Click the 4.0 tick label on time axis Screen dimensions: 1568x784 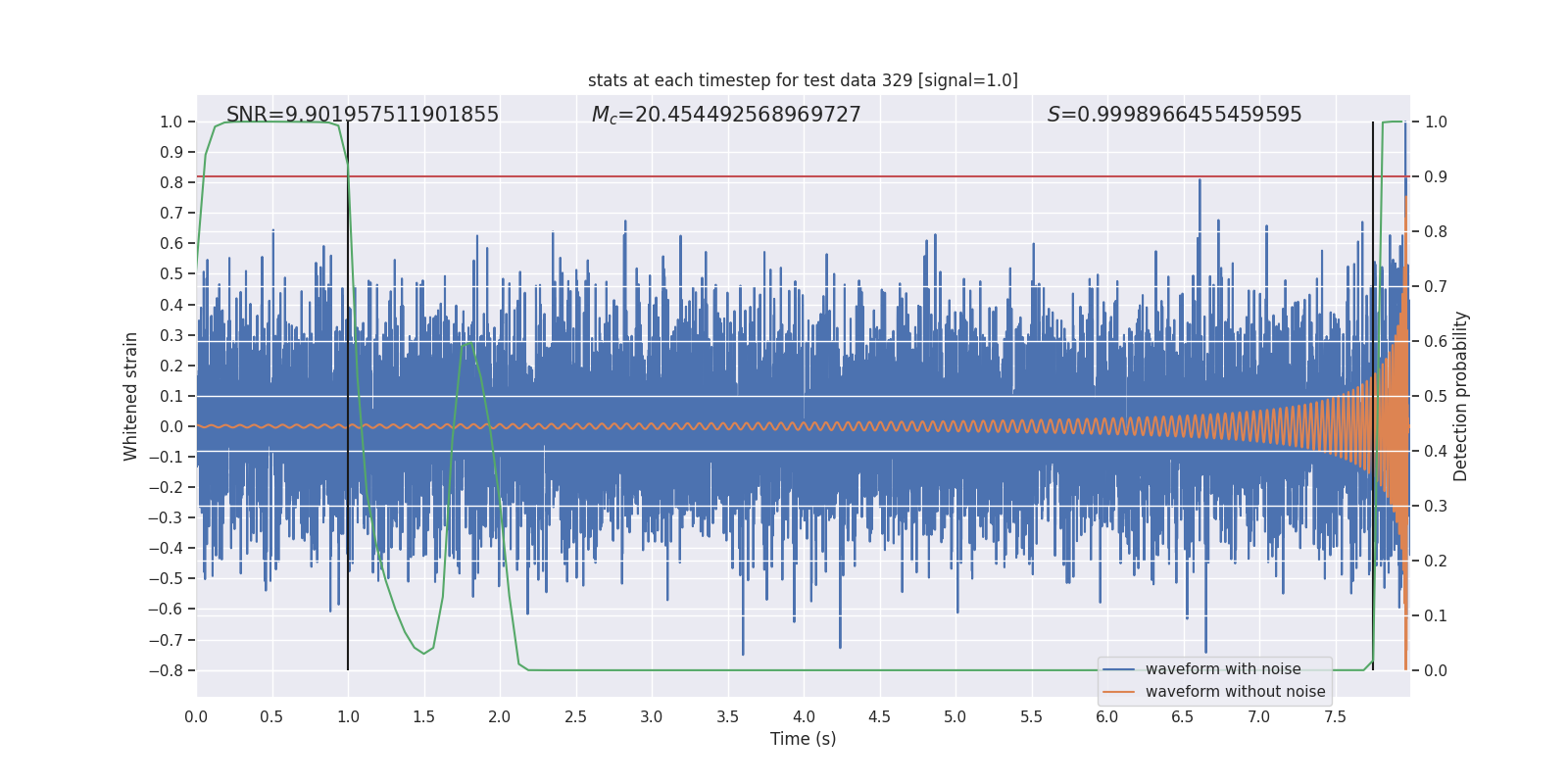pyautogui.click(x=804, y=716)
